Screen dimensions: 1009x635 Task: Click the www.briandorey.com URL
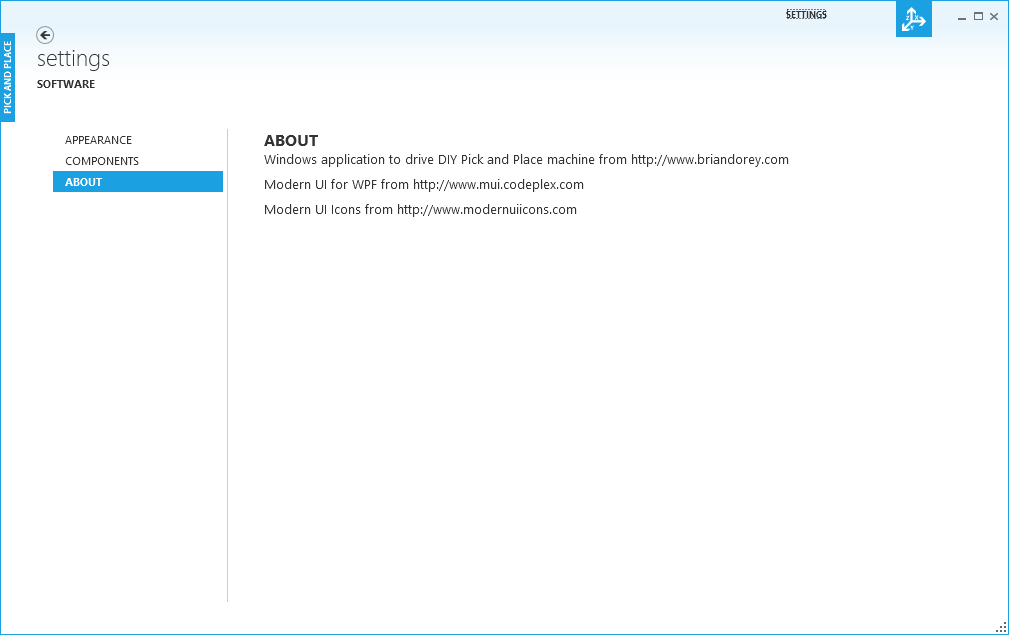click(x=709, y=160)
